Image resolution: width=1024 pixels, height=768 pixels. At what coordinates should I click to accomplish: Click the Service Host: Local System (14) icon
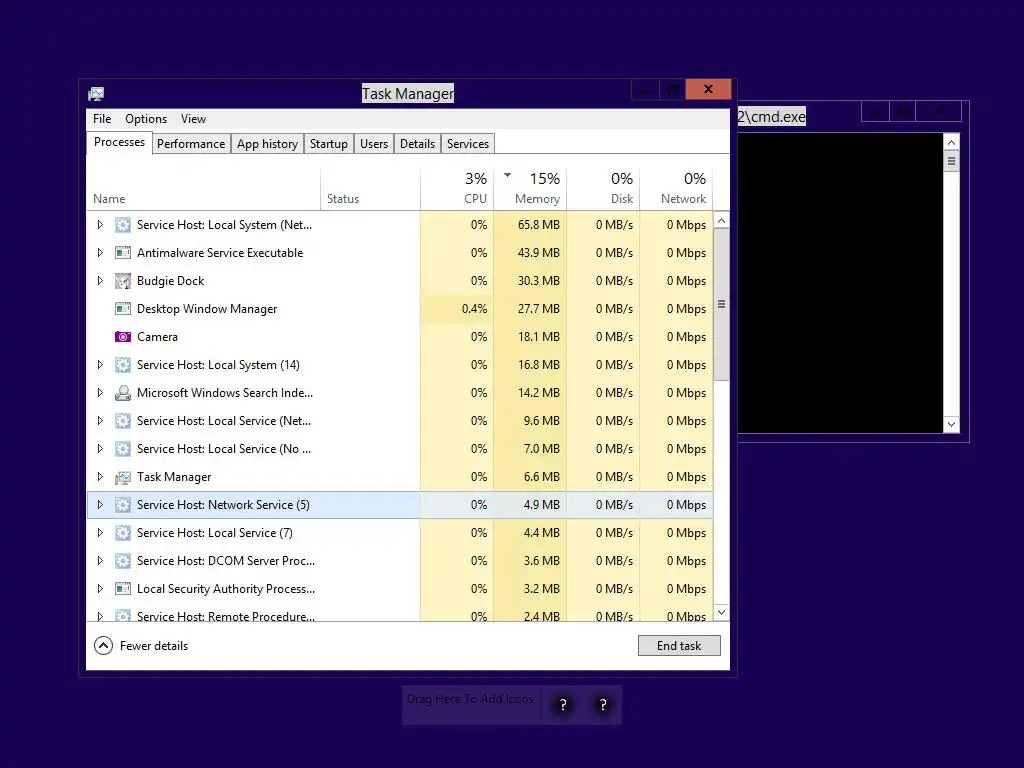click(123, 365)
